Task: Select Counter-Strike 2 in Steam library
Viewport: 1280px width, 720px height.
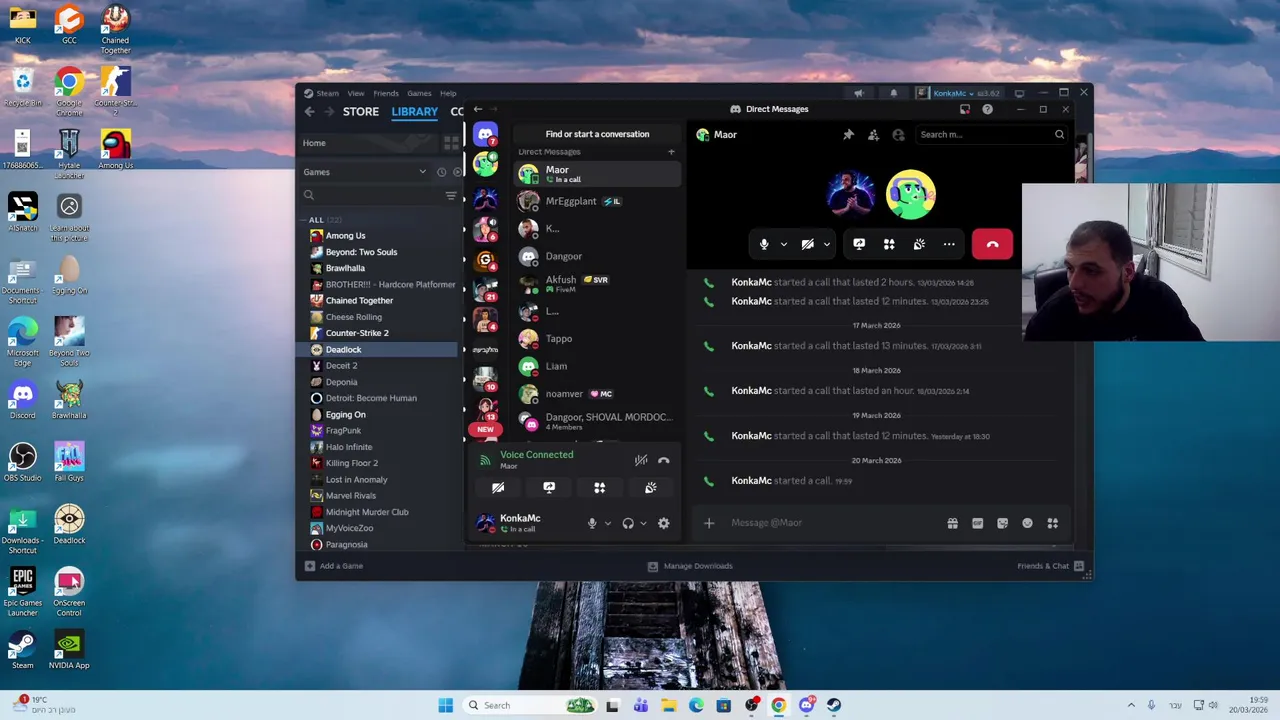Action: tap(357, 333)
